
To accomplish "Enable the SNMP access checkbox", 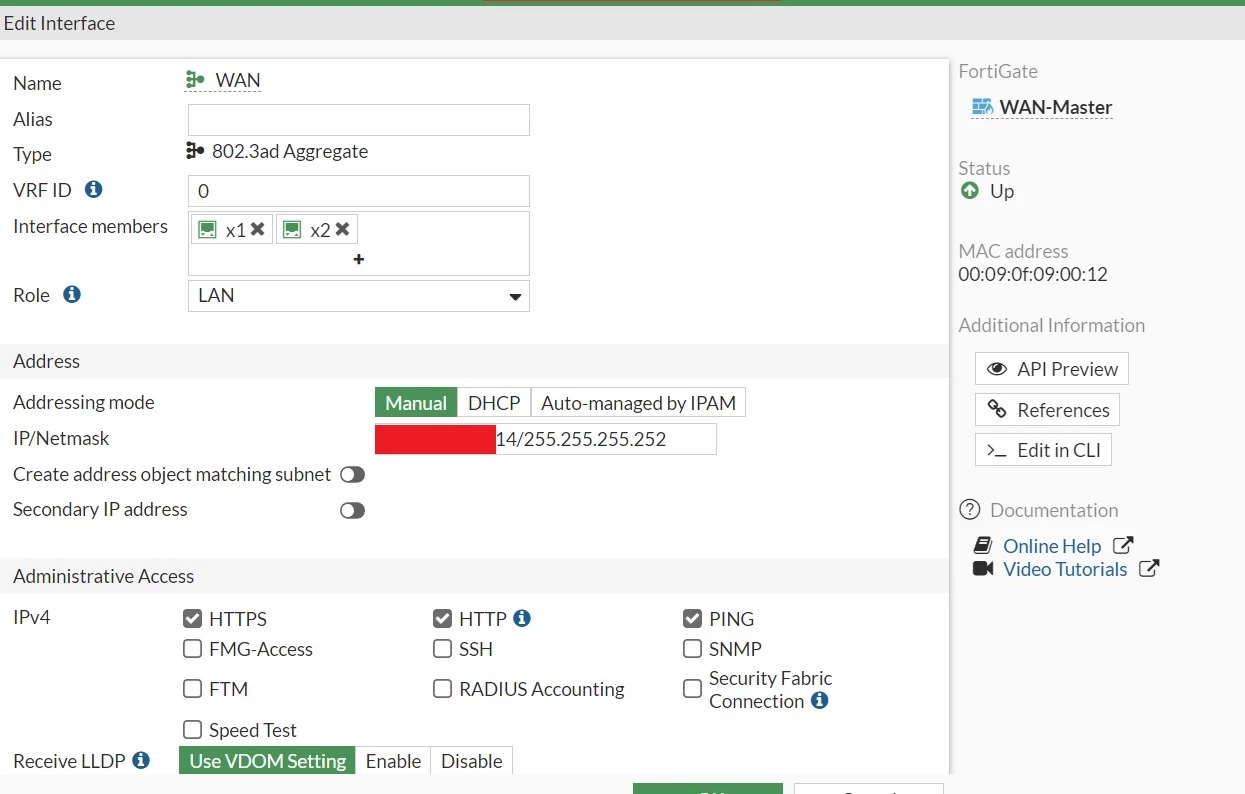I will pos(692,649).
